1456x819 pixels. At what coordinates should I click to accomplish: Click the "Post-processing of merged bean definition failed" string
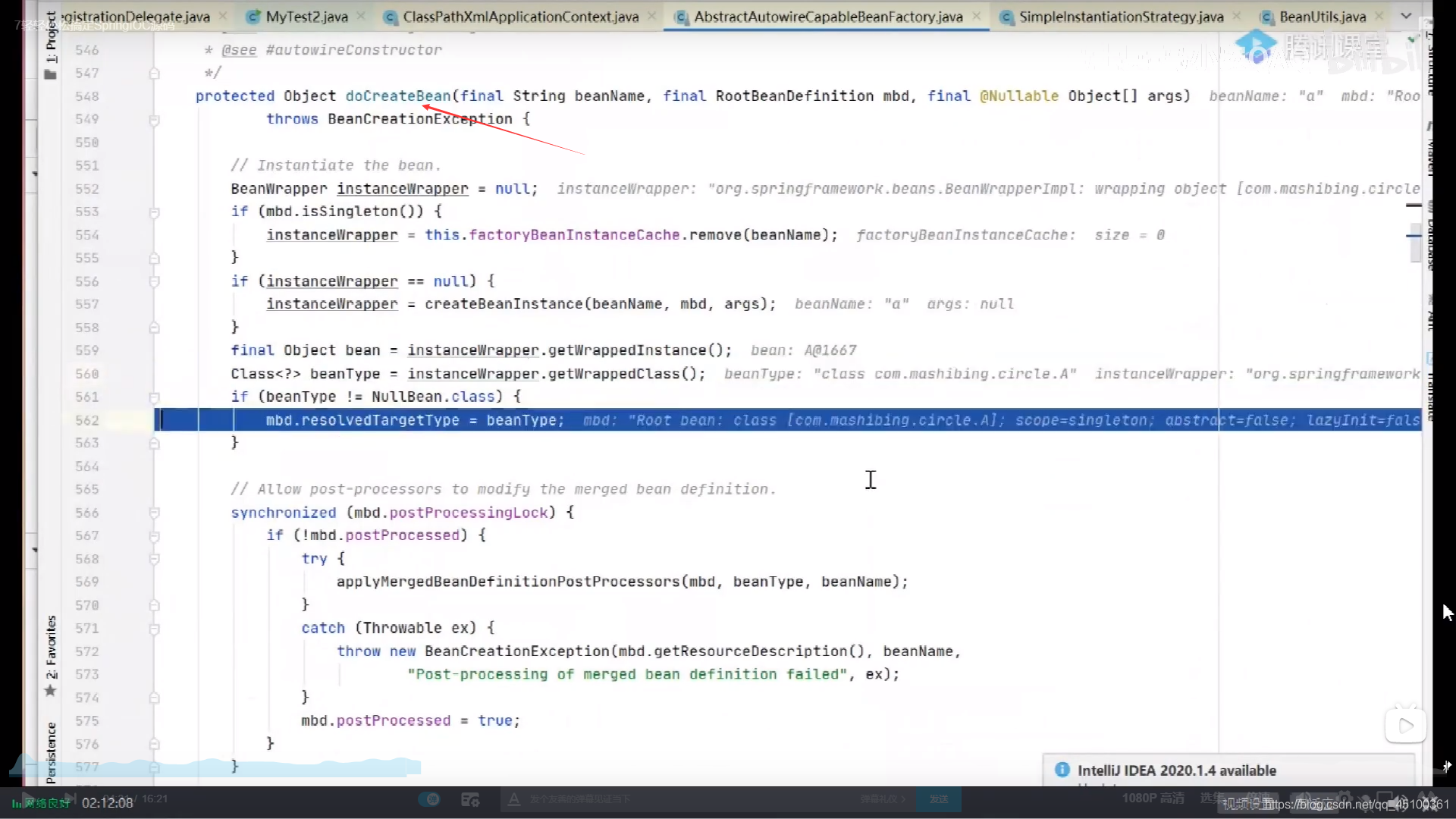(627, 674)
